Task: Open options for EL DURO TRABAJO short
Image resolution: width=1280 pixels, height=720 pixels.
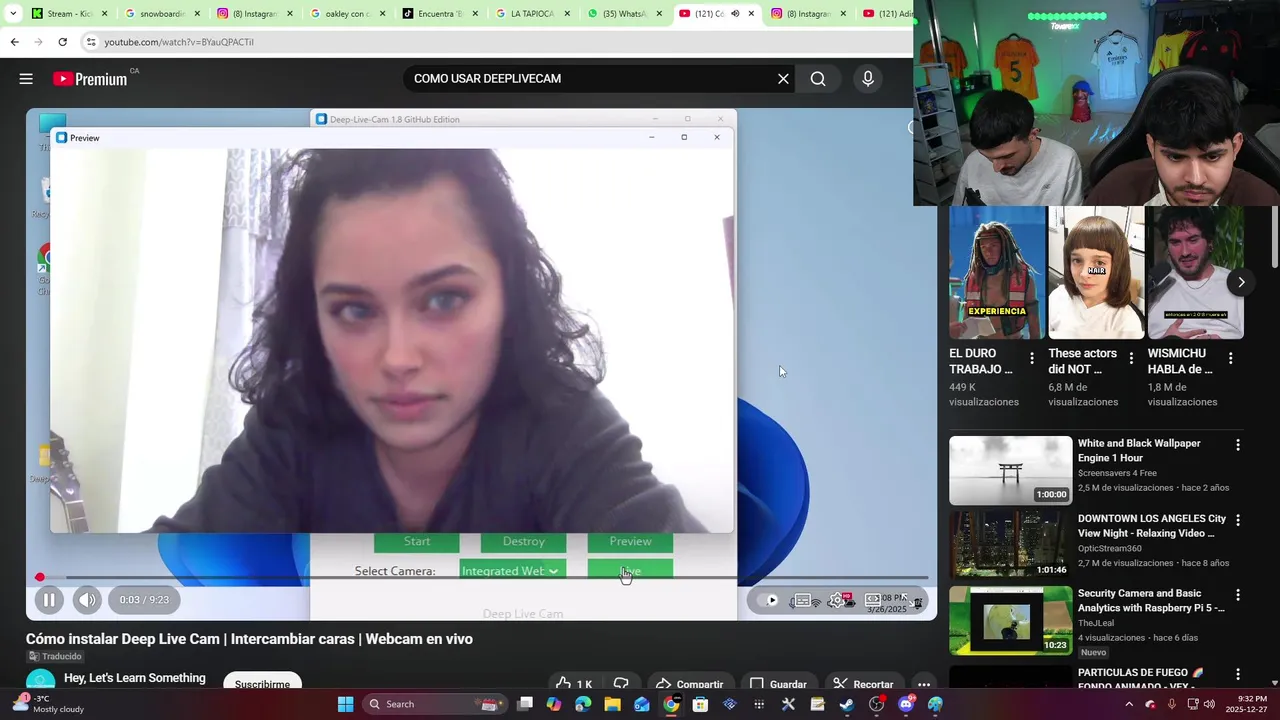Action: [x=1032, y=358]
